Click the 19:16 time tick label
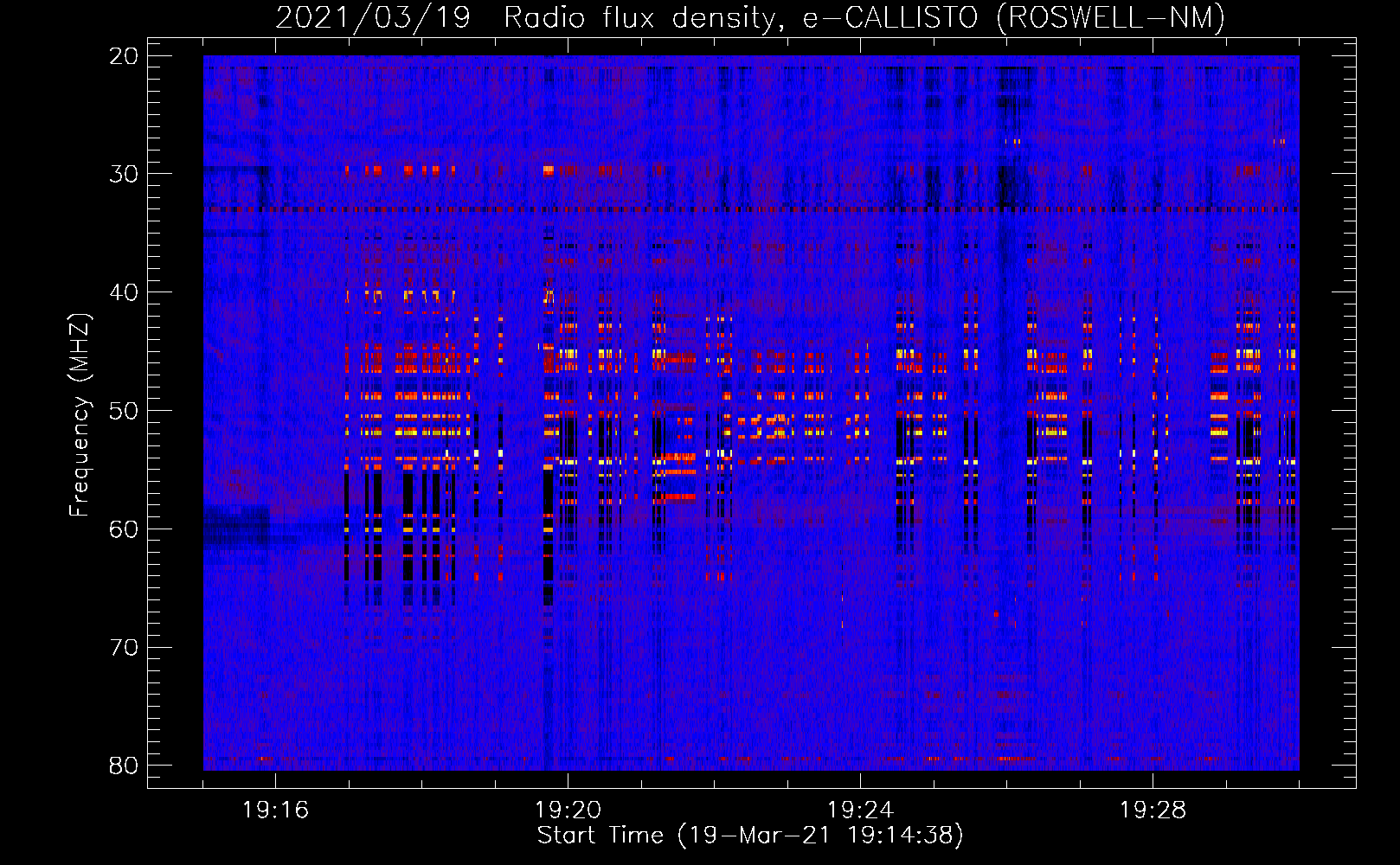1400x865 pixels. pyautogui.click(x=275, y=811)
